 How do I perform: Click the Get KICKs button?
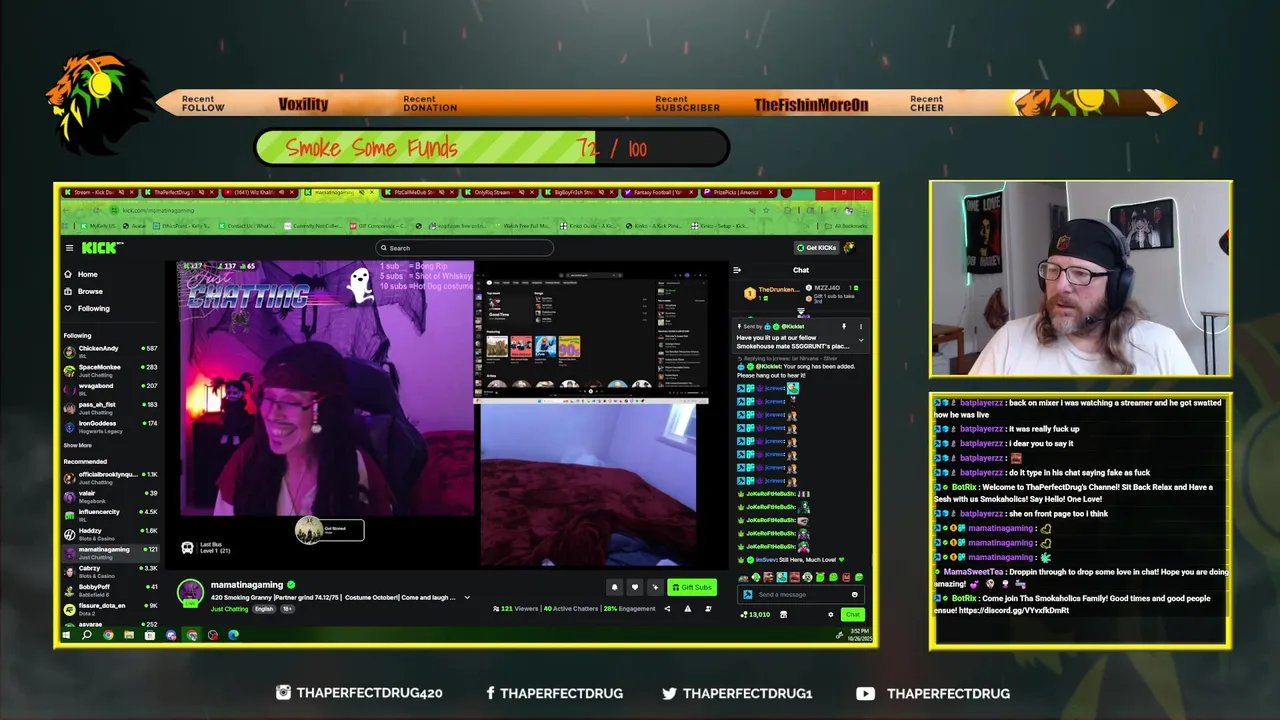point(816,248)
